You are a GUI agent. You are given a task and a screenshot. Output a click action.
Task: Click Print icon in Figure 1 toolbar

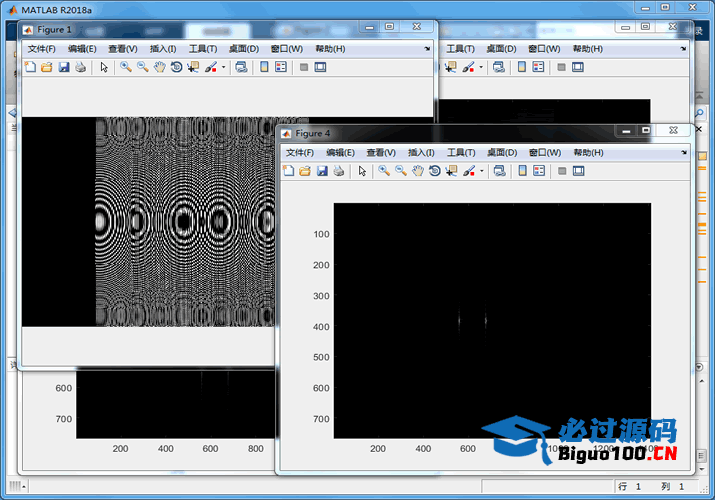81,67
